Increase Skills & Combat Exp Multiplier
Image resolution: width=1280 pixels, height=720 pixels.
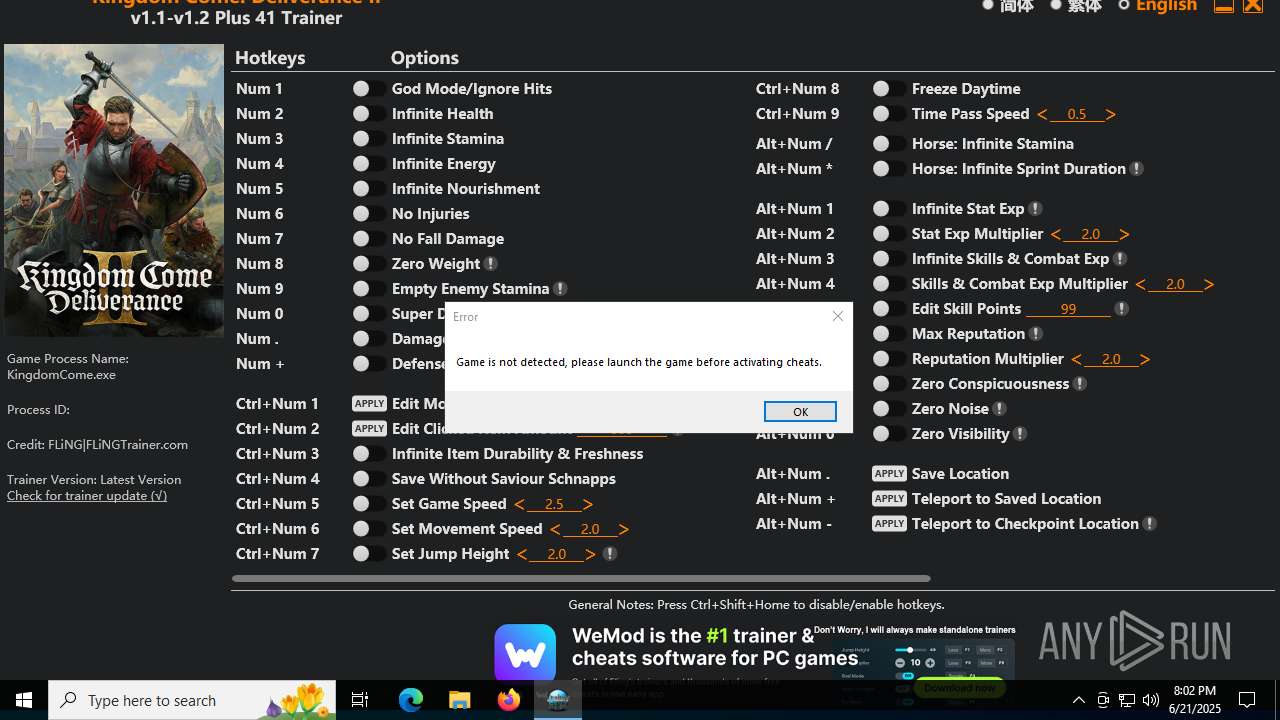tap(1209, 285)
